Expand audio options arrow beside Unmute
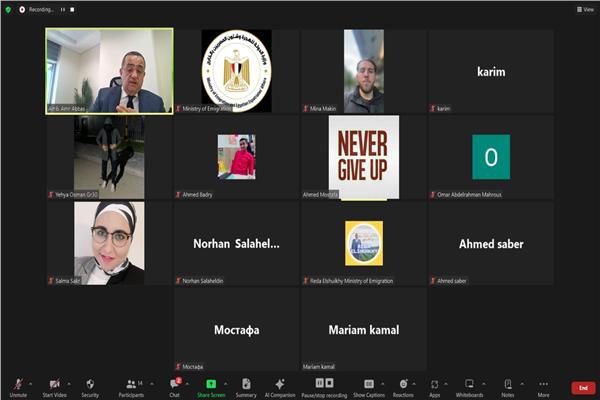The image size is (600, 400). (31, 384)
